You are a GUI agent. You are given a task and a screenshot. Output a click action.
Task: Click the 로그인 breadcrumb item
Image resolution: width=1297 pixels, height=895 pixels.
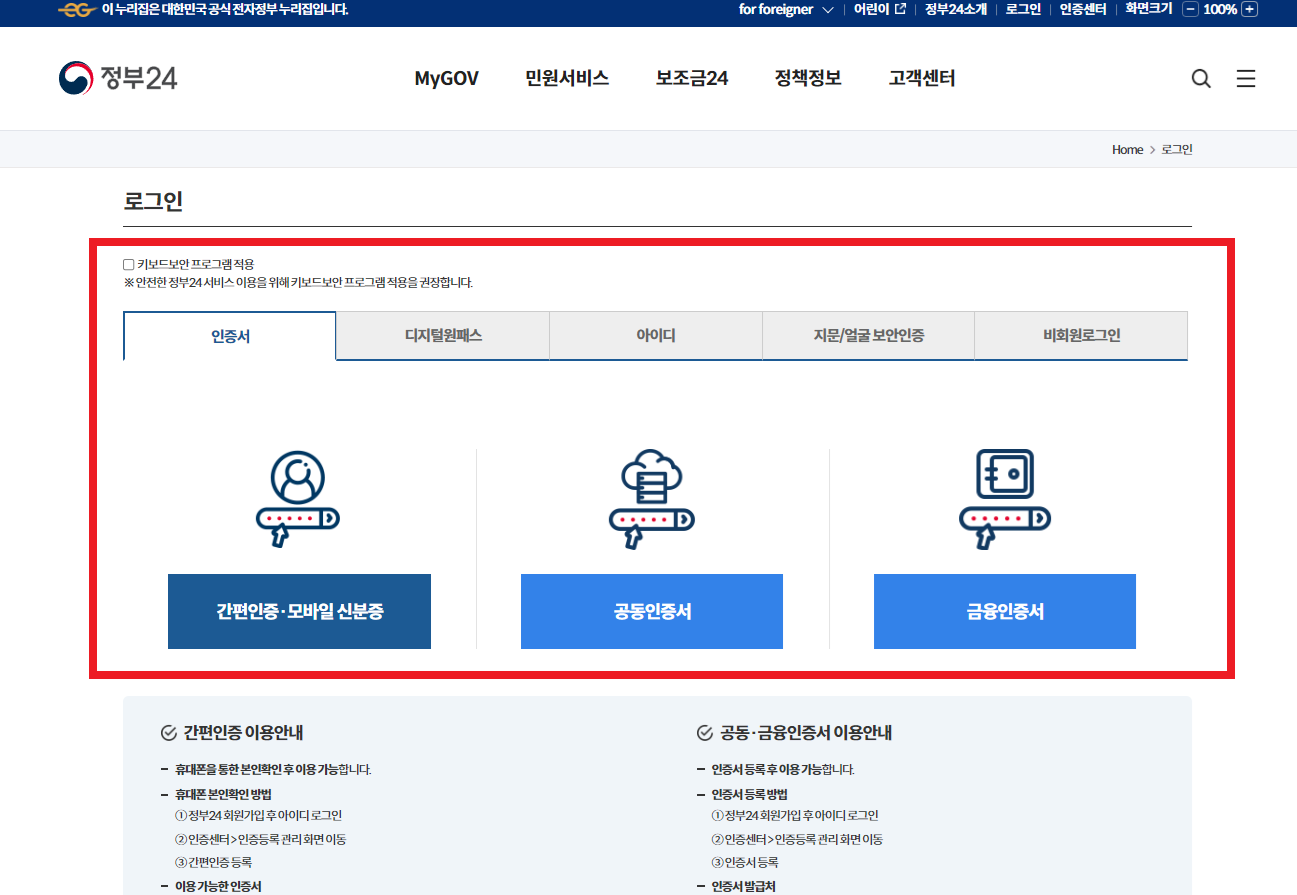[x=1177, y=149]
